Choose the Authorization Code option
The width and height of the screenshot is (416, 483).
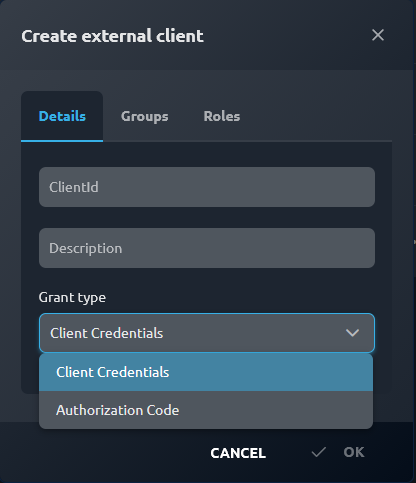click(x=206, y=410)
